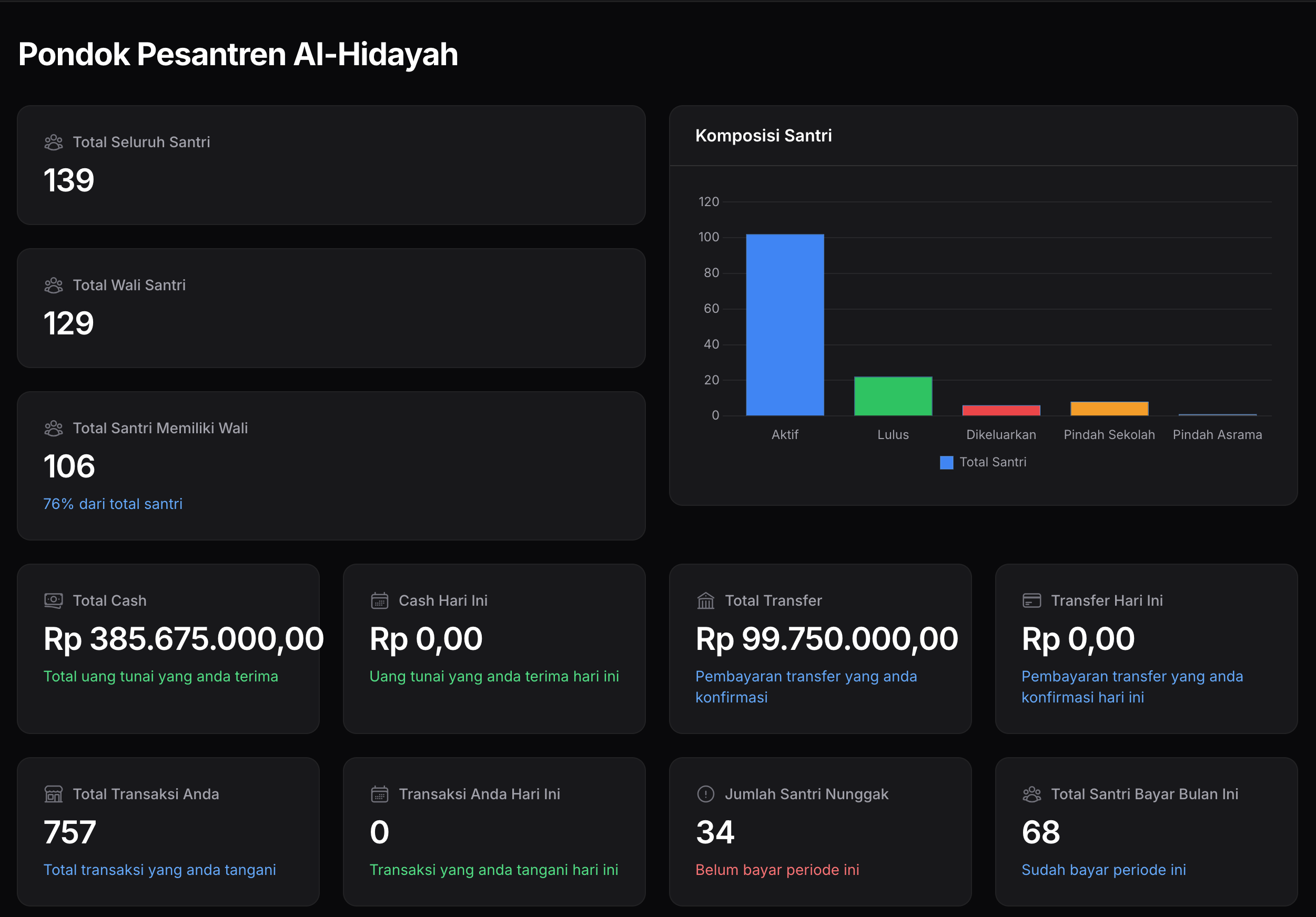Click the Cash Hari Ini Rp 0,00 value

[426, 639]
